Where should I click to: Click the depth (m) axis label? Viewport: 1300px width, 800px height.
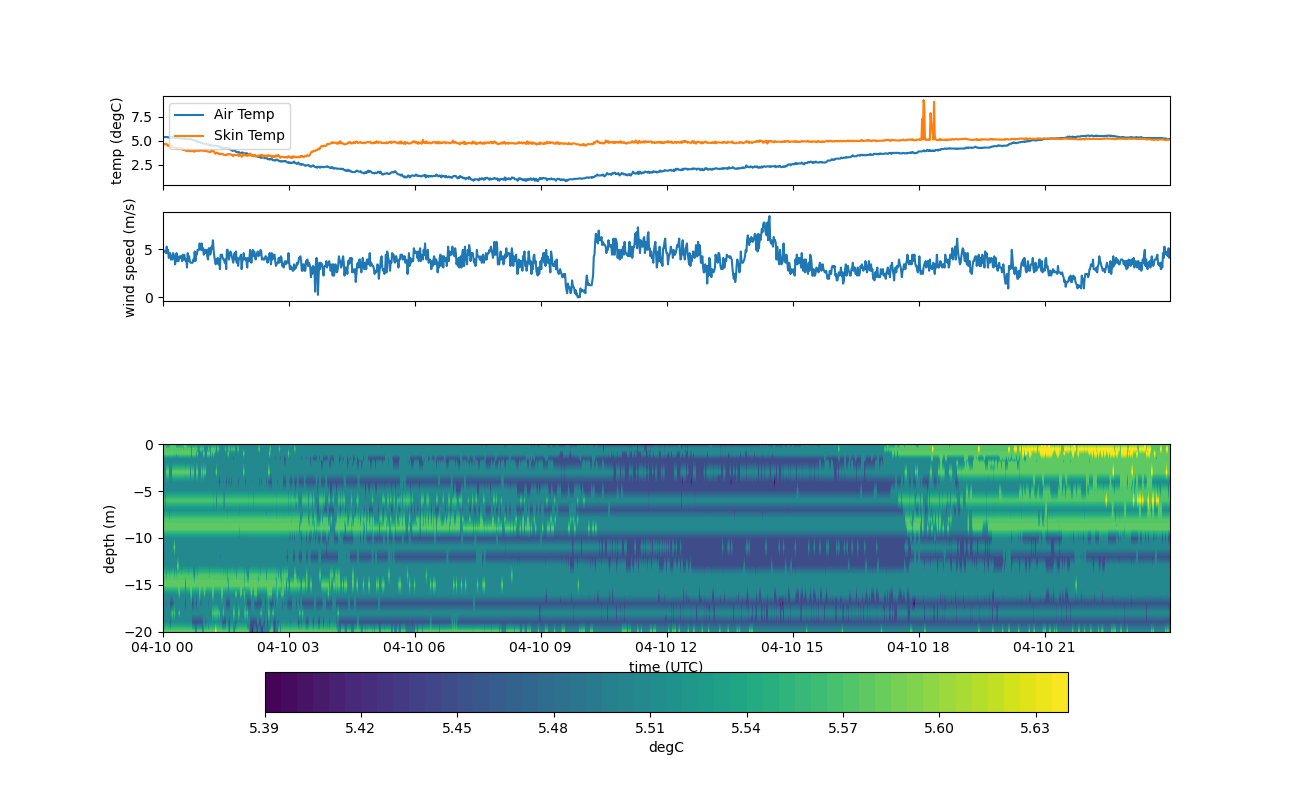(x=110, y=538)
